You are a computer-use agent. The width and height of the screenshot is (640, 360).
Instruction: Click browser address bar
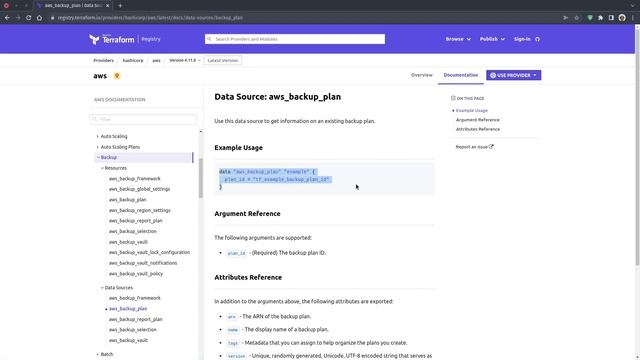[302, 18]
